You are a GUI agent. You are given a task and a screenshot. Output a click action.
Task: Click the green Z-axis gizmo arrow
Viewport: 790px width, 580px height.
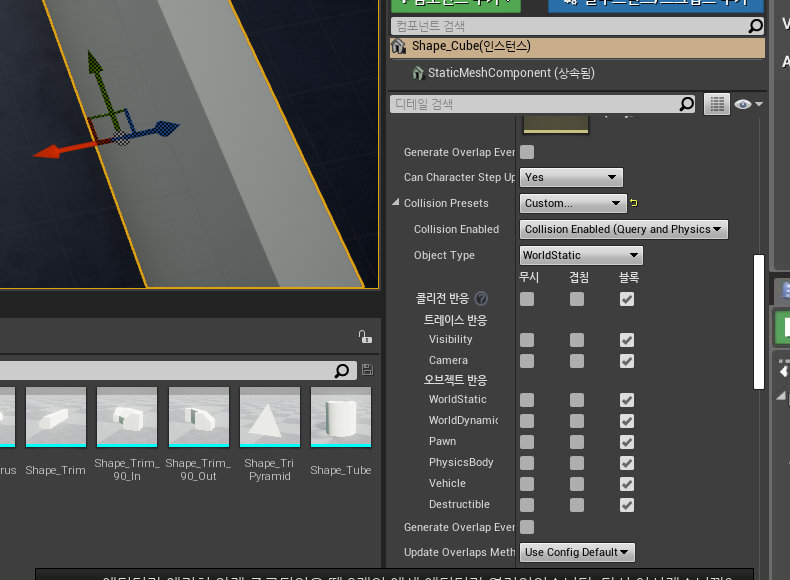click(95, 60)
